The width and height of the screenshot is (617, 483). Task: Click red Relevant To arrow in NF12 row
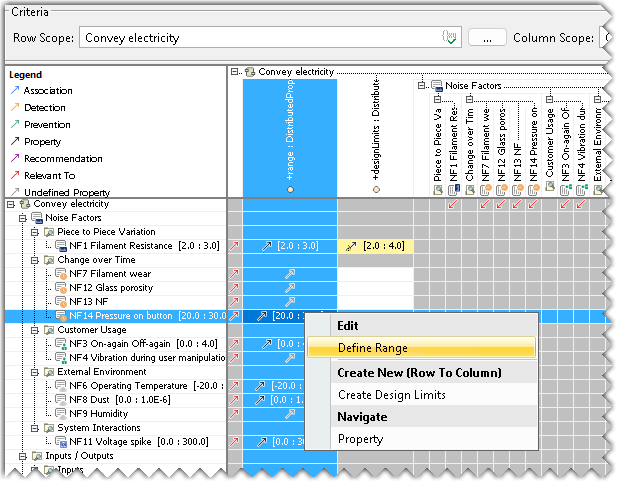[x=235, y=288]
